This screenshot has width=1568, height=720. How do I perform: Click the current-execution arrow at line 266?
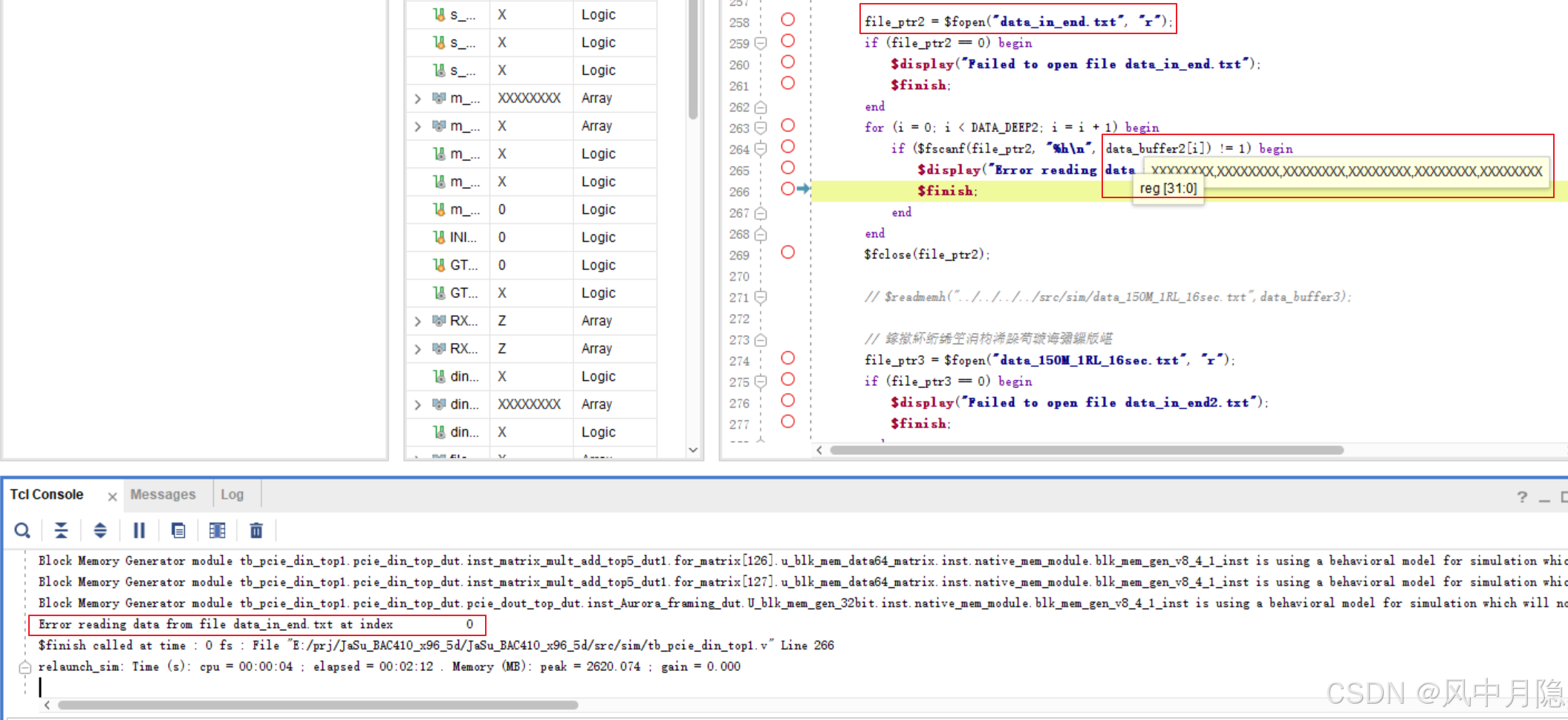pyautogui.click(x=803, y=189)
